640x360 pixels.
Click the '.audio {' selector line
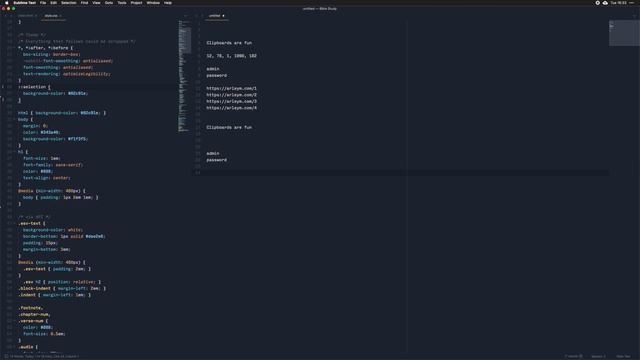tap(28, 347)
